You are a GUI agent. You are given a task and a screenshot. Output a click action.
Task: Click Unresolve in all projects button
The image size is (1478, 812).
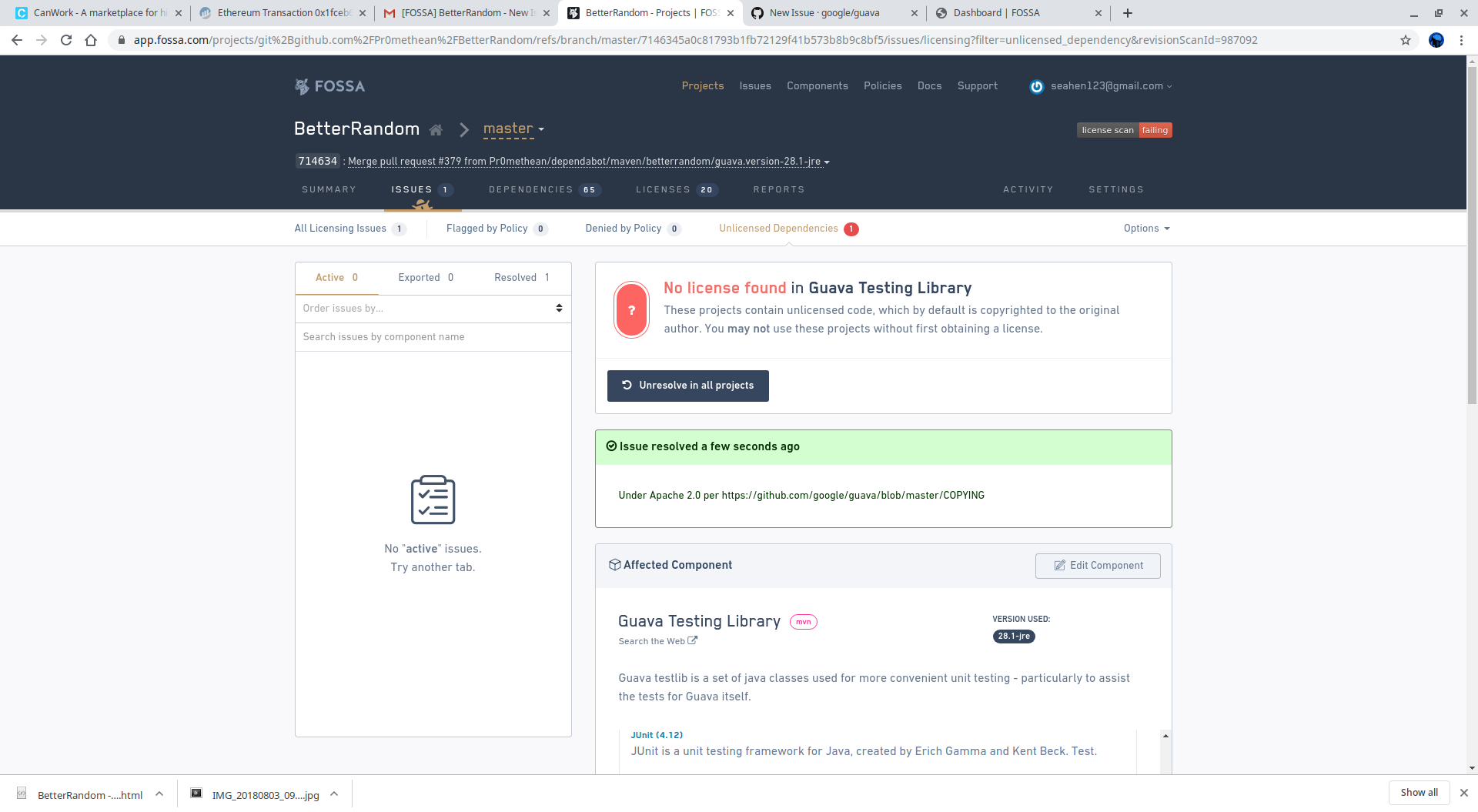point(687,386)
